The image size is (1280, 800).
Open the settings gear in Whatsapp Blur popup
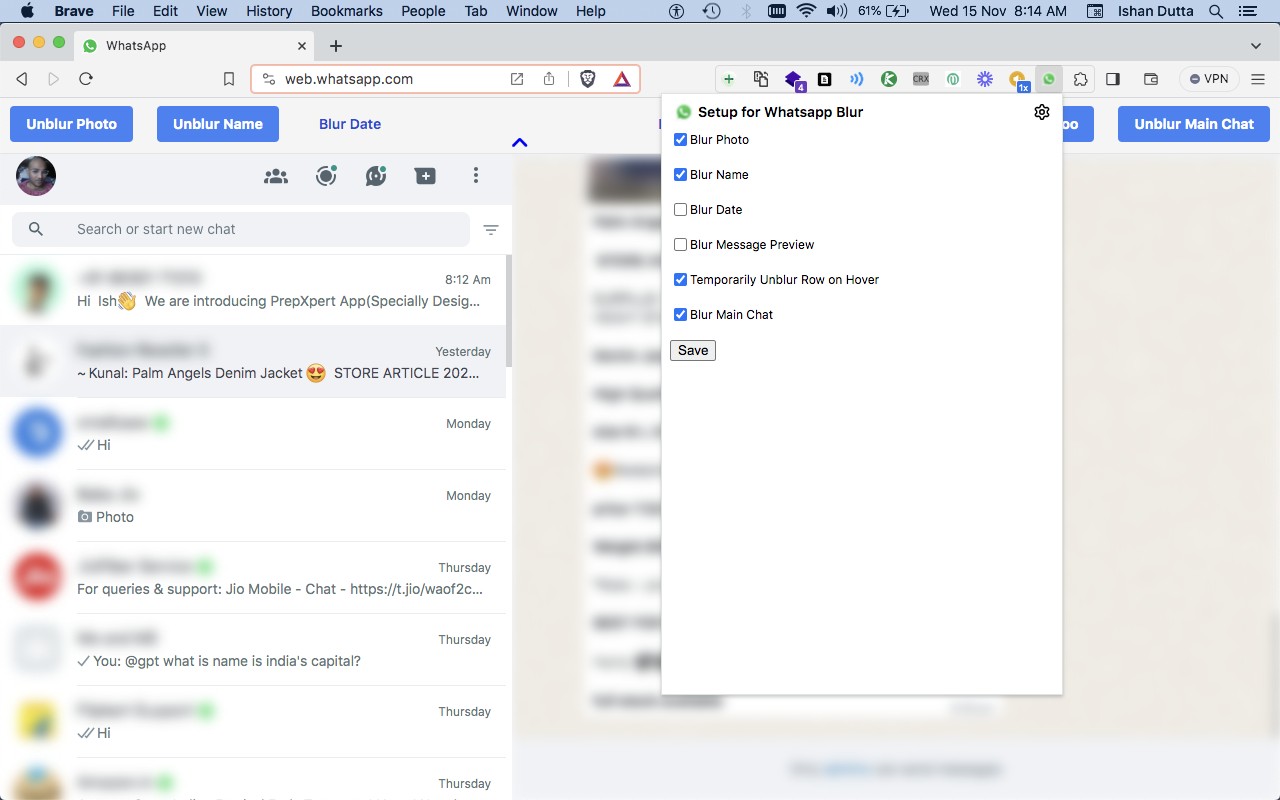[1042, 112]
